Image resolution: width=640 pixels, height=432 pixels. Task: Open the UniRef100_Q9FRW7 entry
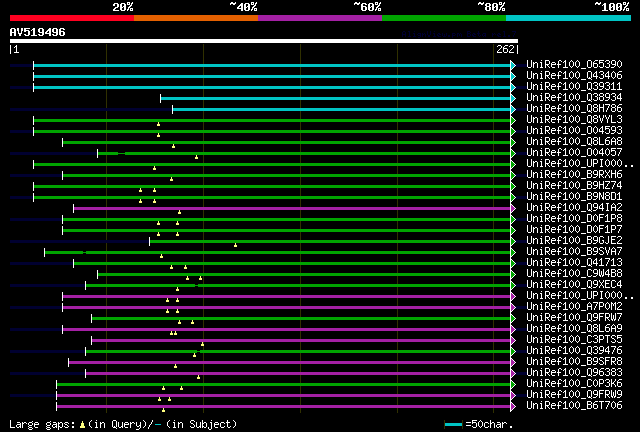coord(574,318)
